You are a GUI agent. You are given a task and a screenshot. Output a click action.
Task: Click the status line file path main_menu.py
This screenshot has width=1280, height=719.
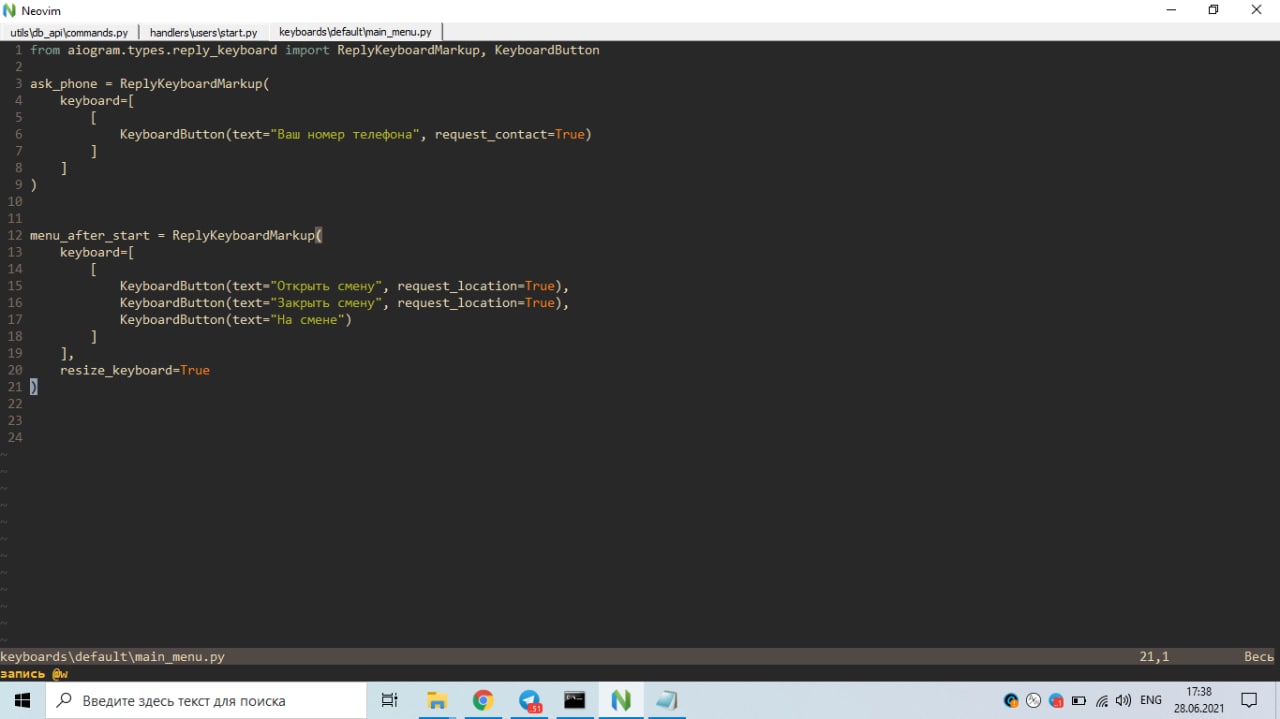click(112, 657)
